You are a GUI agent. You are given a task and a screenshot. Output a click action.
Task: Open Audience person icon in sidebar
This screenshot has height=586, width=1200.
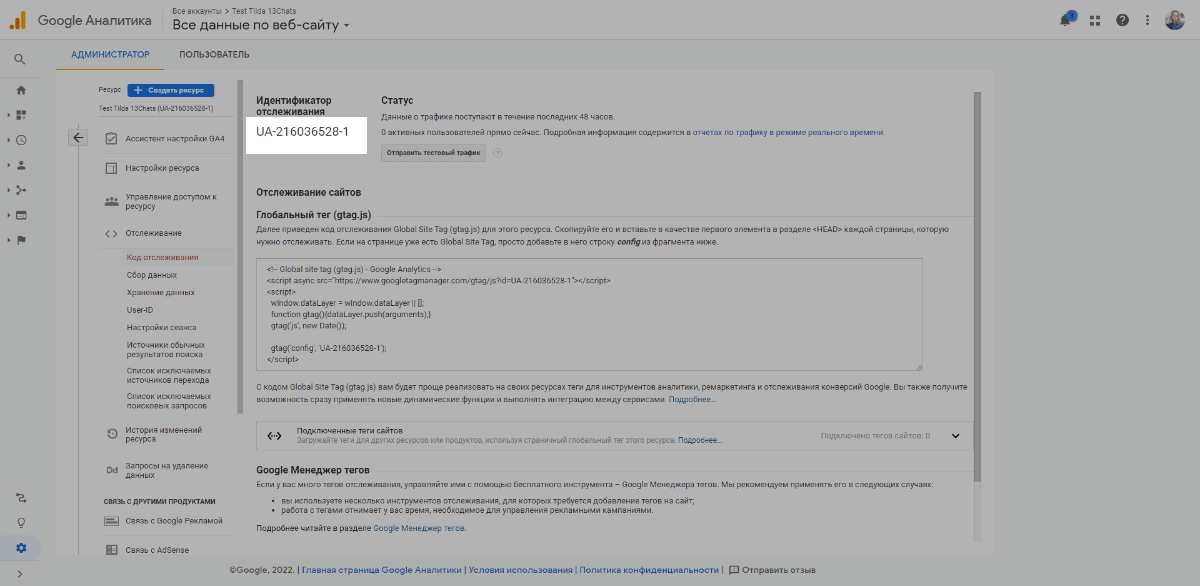pyautogui.click(x=21, y=165)
